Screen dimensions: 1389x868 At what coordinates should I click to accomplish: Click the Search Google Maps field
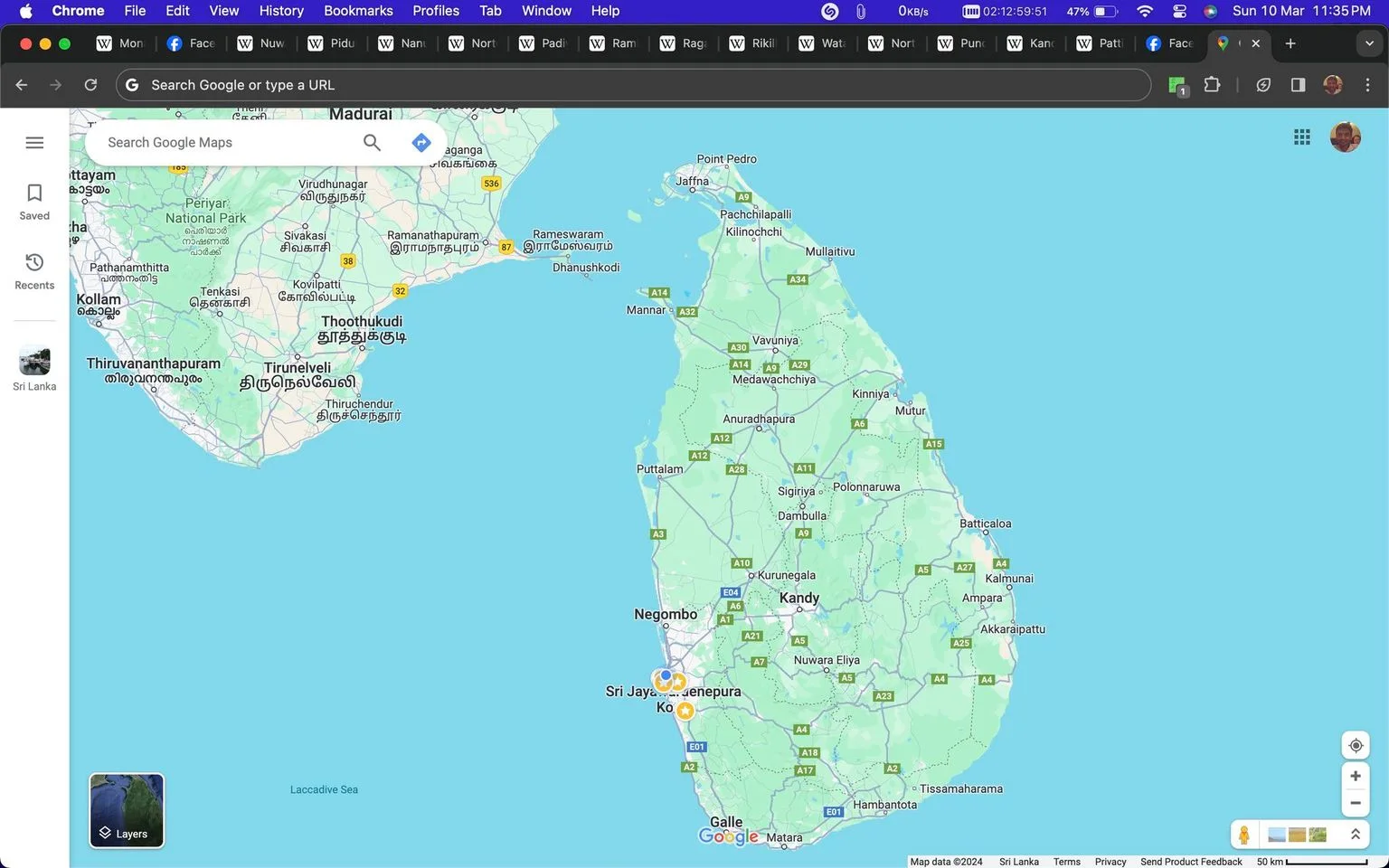(226, 142)
